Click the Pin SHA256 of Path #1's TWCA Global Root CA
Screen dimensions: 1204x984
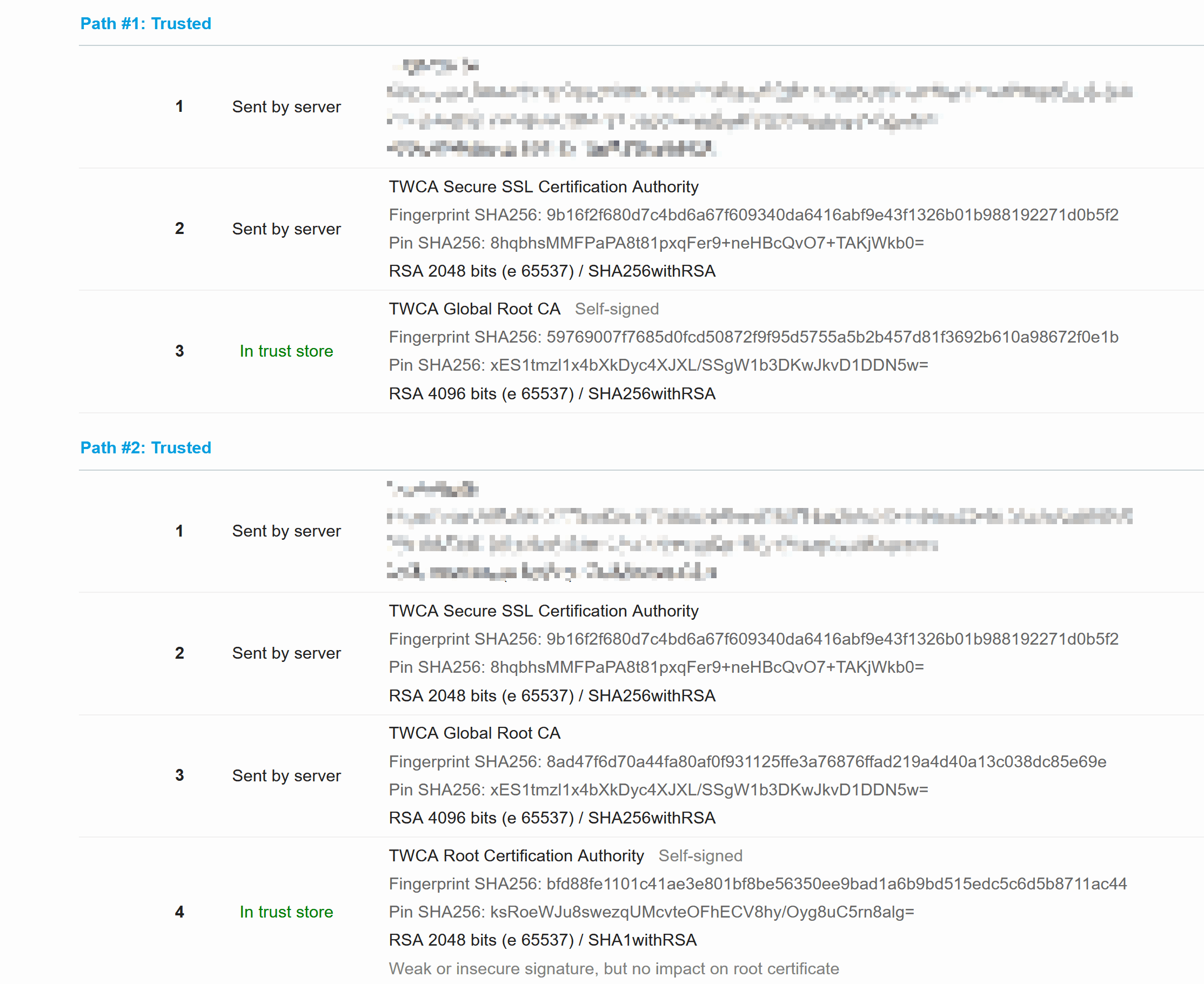click(658, 365)
